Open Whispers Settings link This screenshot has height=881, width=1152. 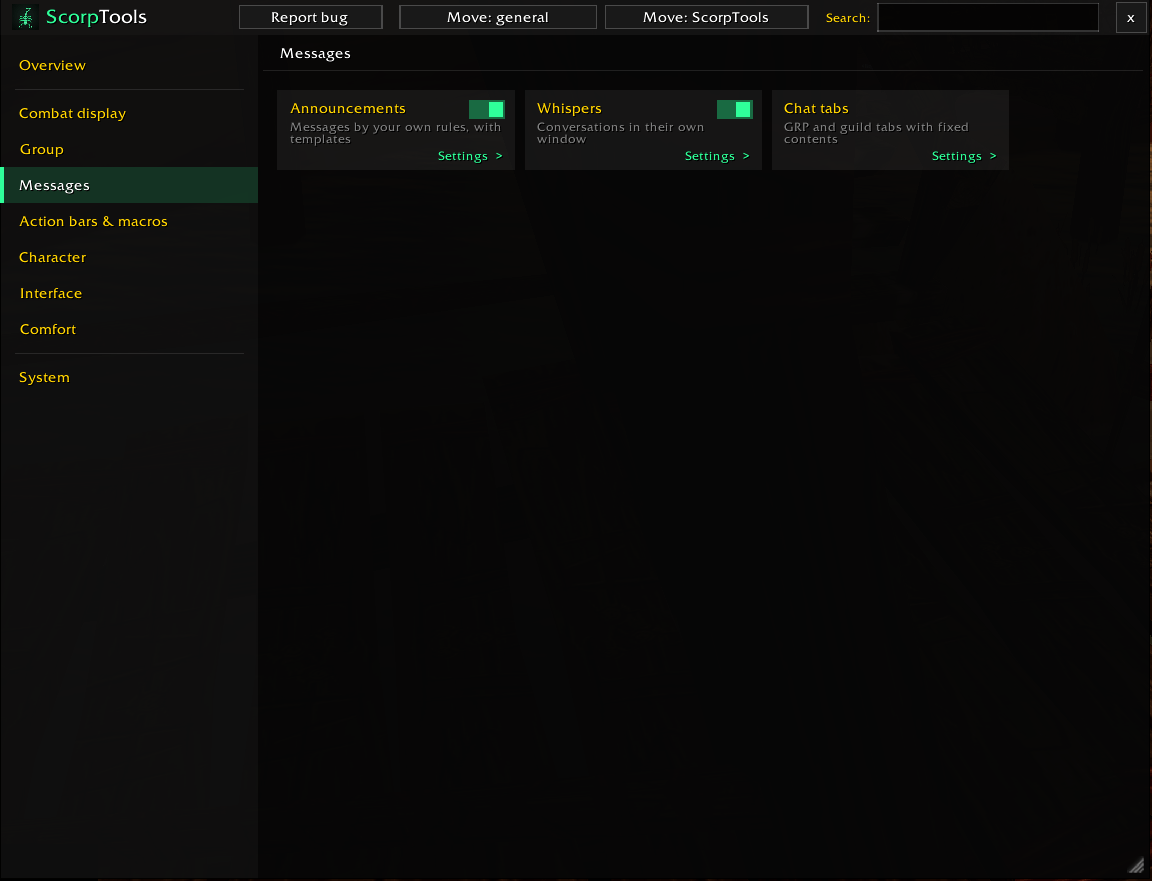point(717,156)
